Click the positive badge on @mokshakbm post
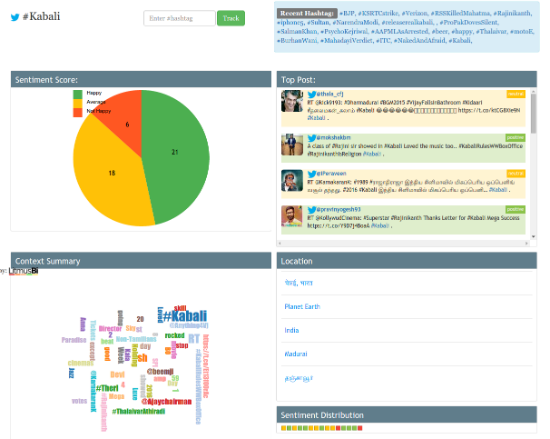Screen dimensions: 550x439 (515, 137)
